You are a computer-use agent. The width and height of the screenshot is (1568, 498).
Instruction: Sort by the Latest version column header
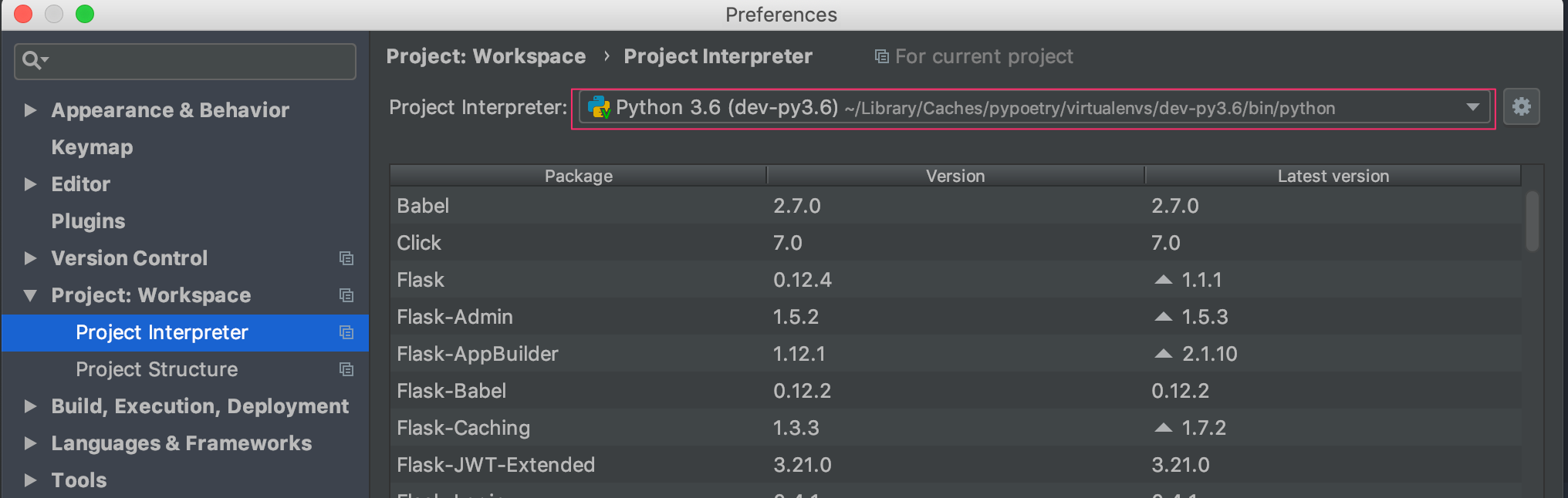[x=1333, y=176]
